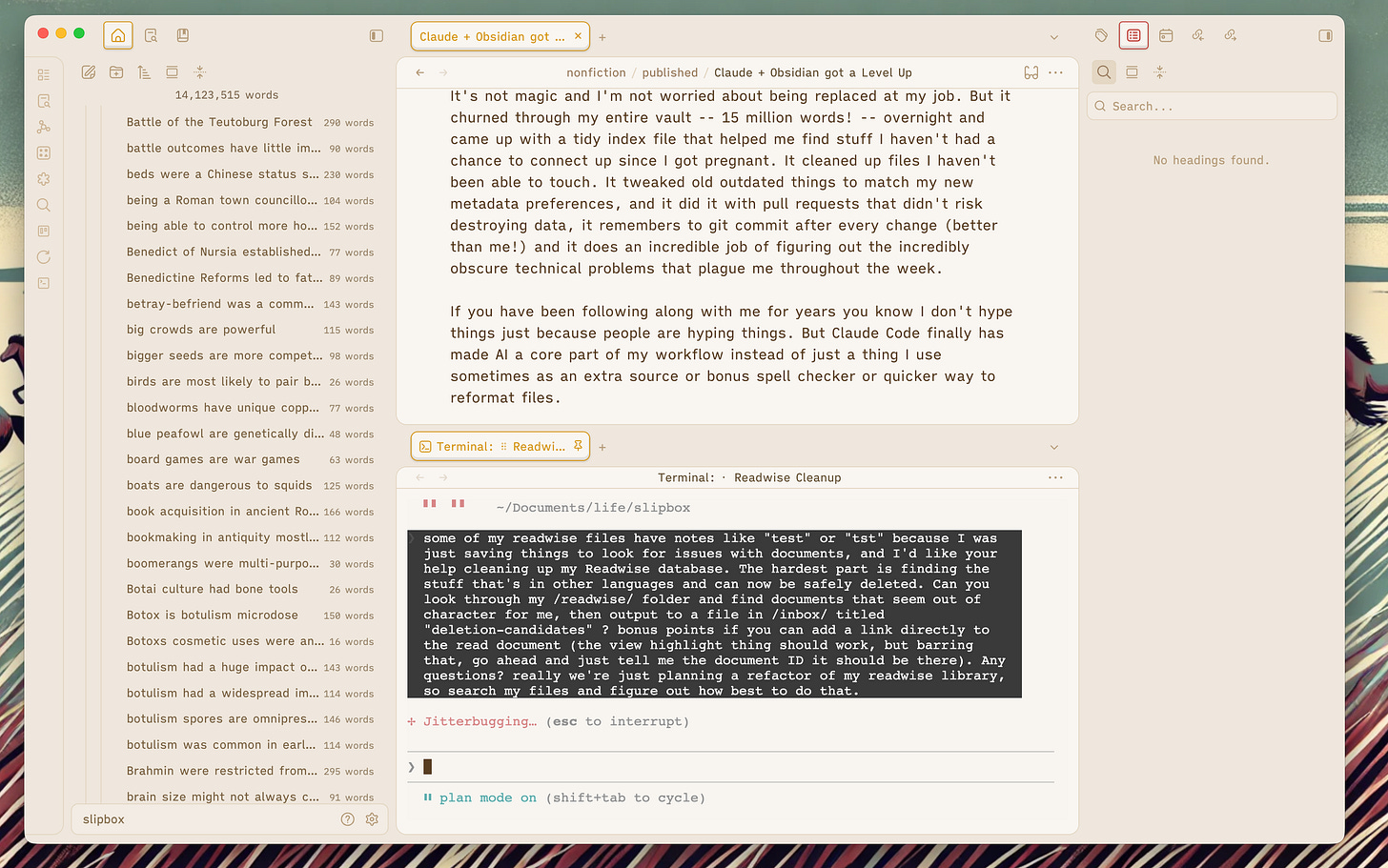This screenshot has width=1388, height=868.
Task: Create a new note with the pencil icon
Action: pos(89,71)
